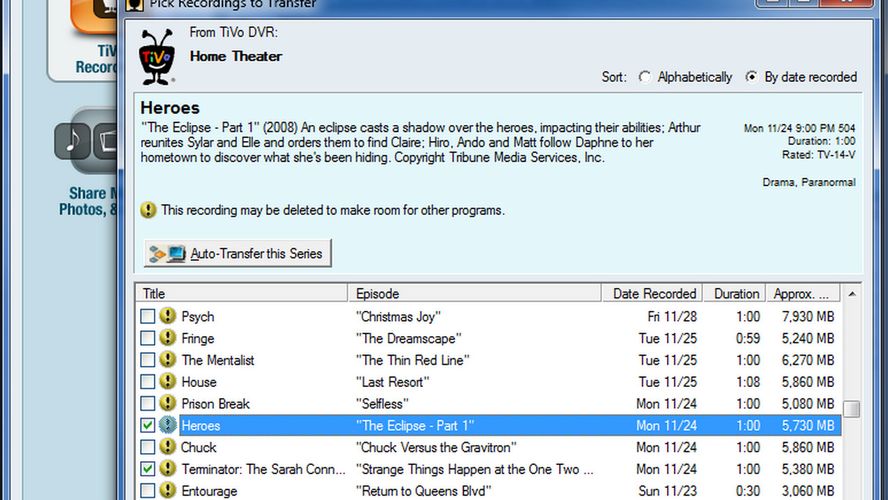Check the Psych recording checkbox

(147, 316)
